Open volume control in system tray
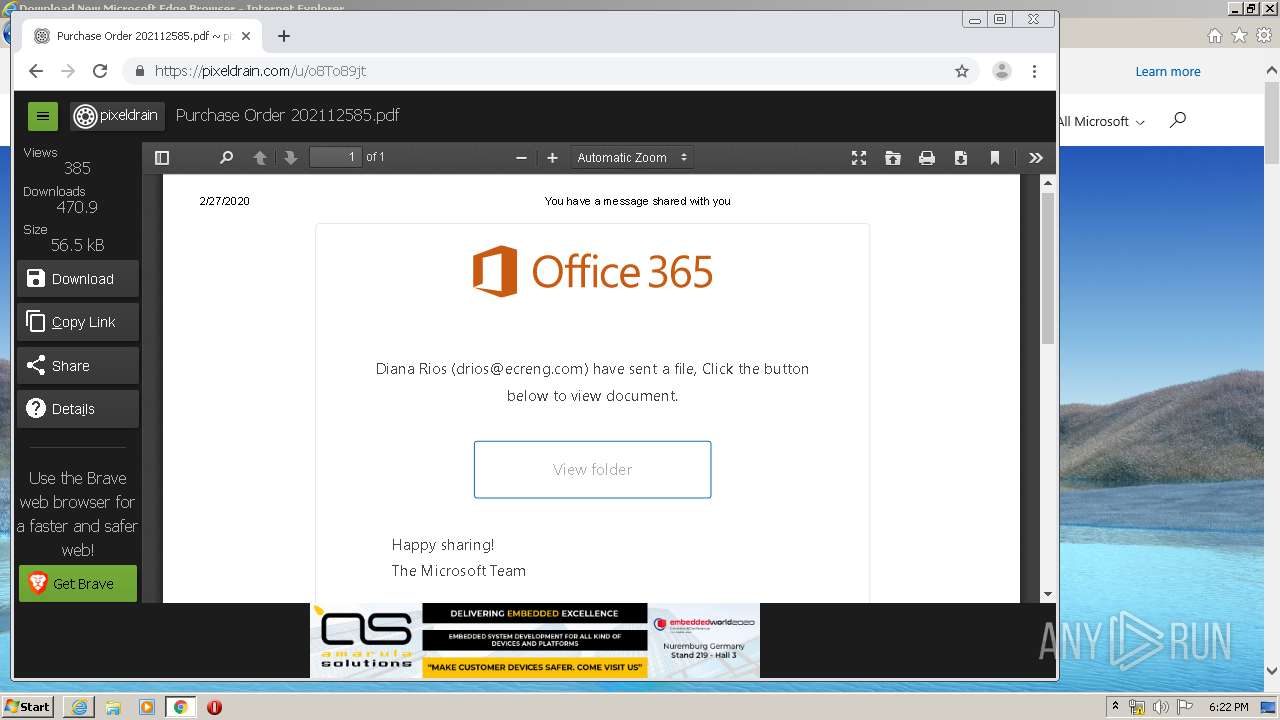Viewport: 1280px width, 720px height. [x=1161, y=707]
